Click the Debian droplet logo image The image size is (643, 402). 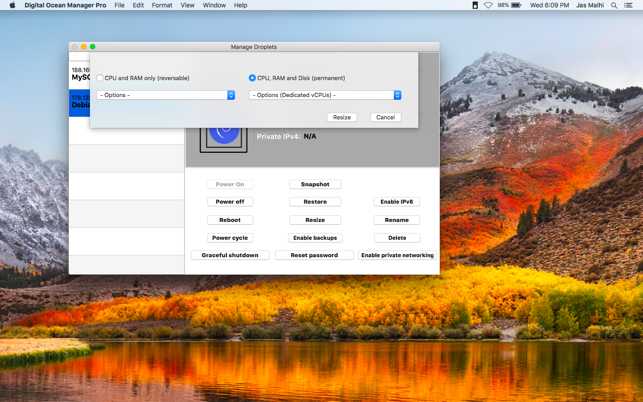coord(223,140)
